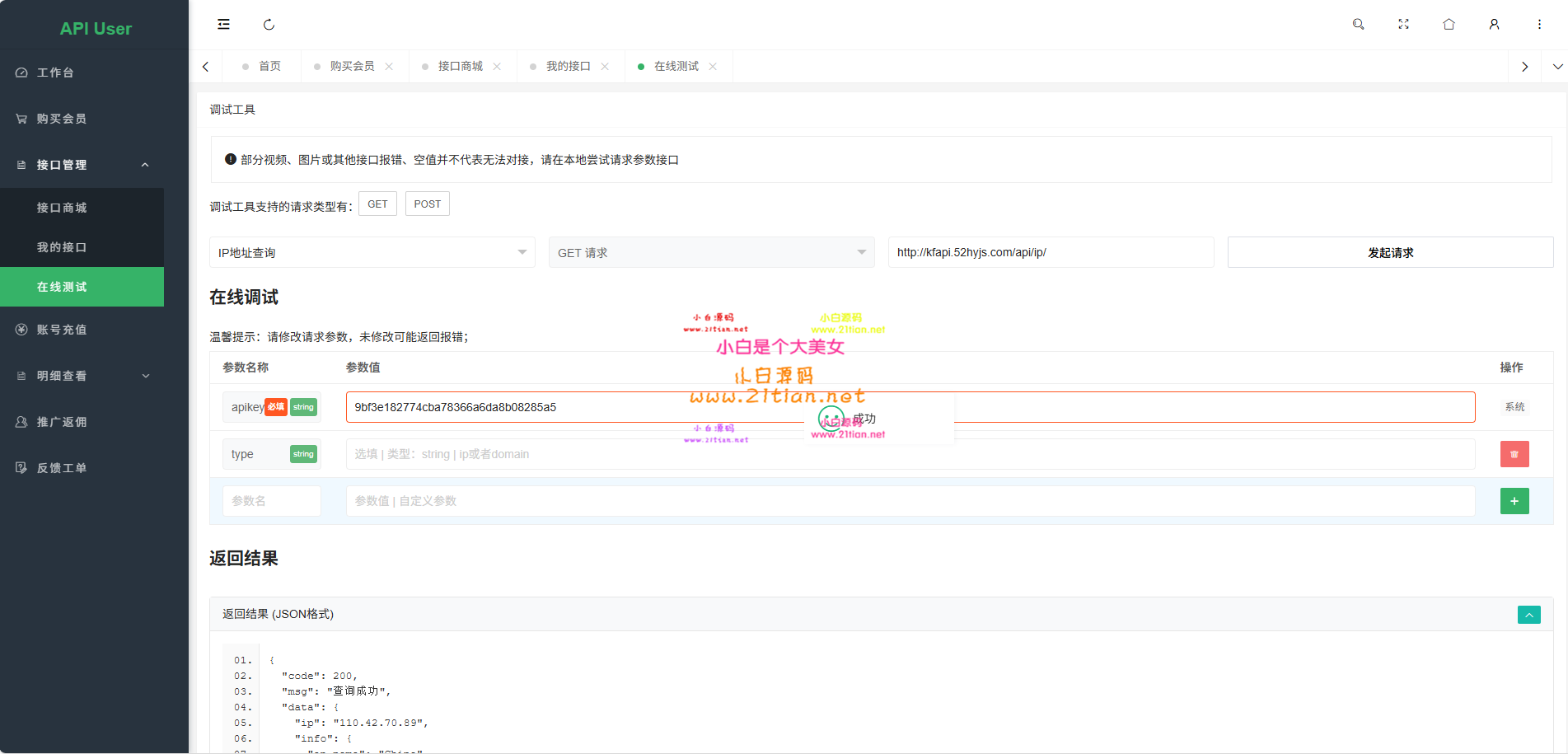Open the search magnifier icon

point(1358,25)
